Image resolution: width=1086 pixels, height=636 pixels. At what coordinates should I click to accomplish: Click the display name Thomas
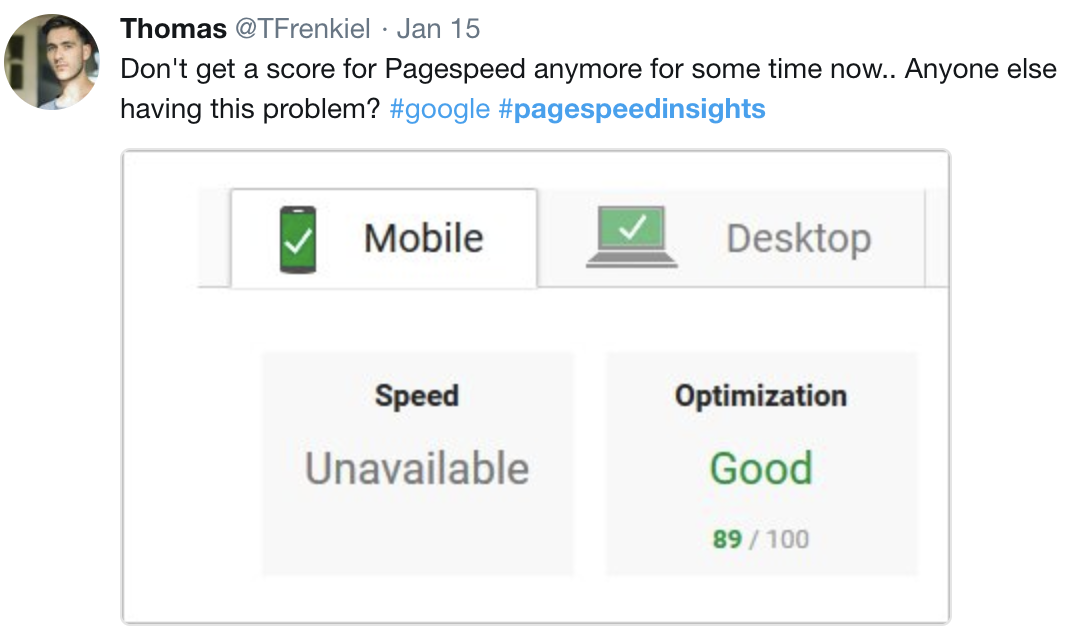click(173, 29)
